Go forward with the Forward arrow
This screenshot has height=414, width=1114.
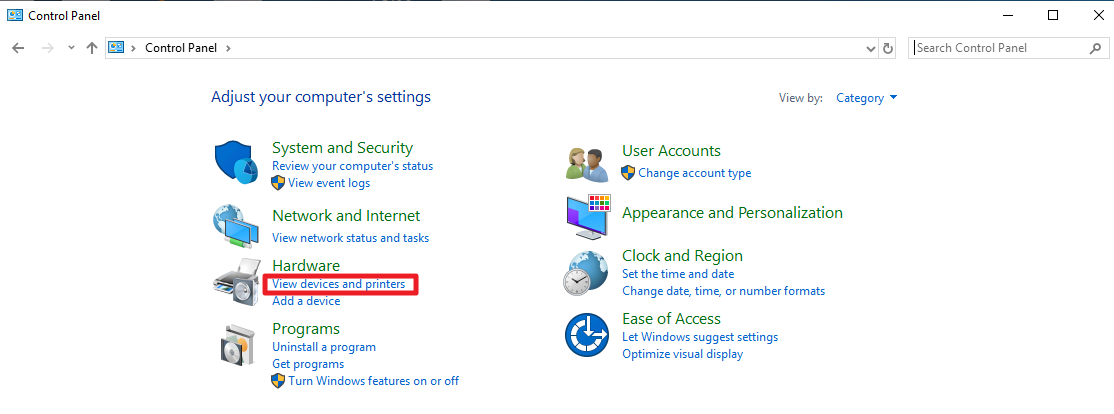click(48, 48)
